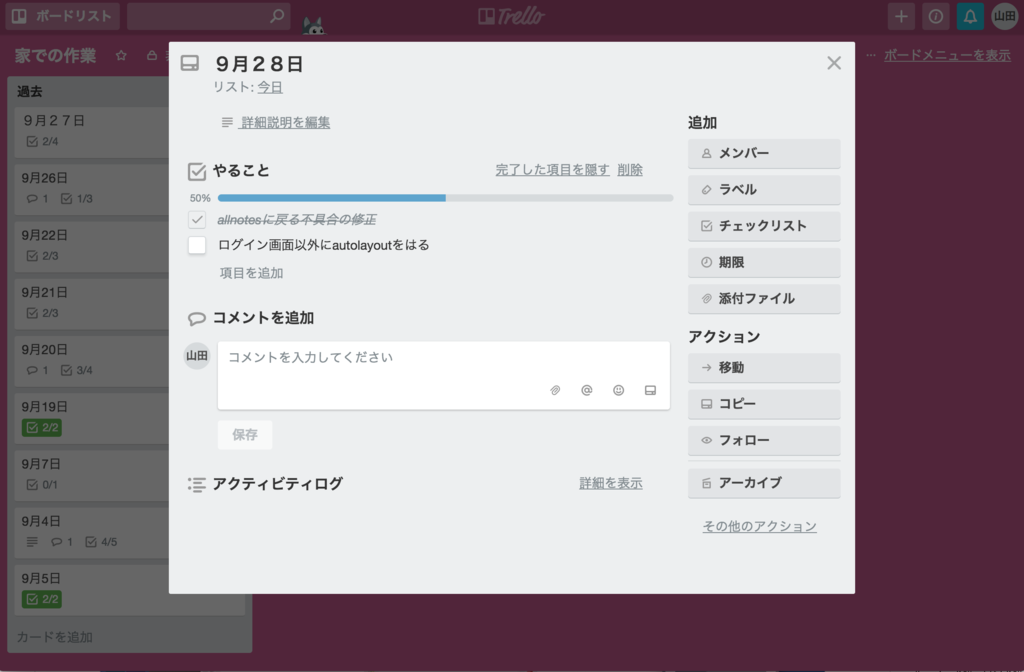Open the emoji picker in comment box
The height and width of the screenshot is (672, 1024).
[x=618, y=391]
